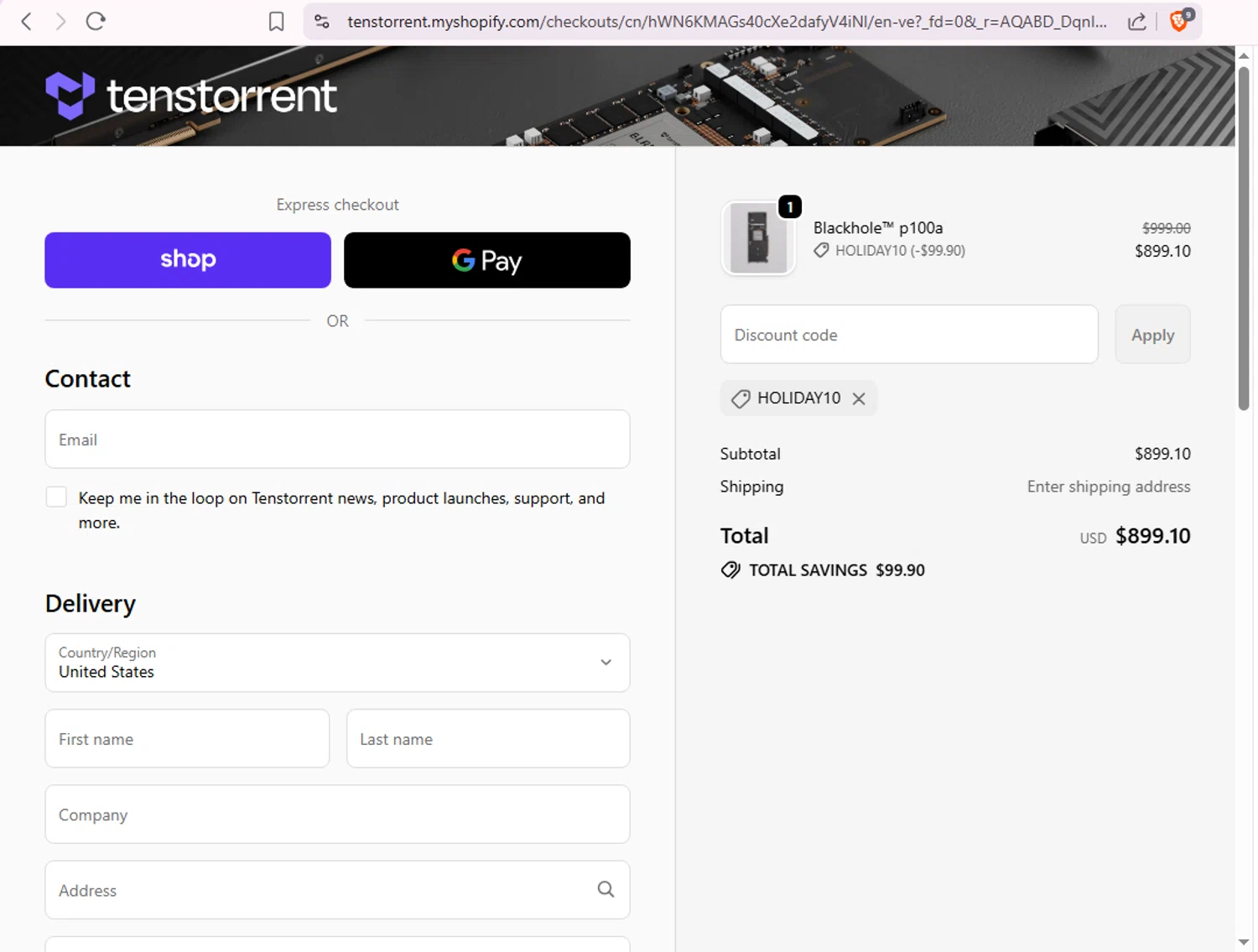The image size is (1258, 952).
Task: Tick the Tenstorrent news subscription checkbox
Action: point(56,497)
